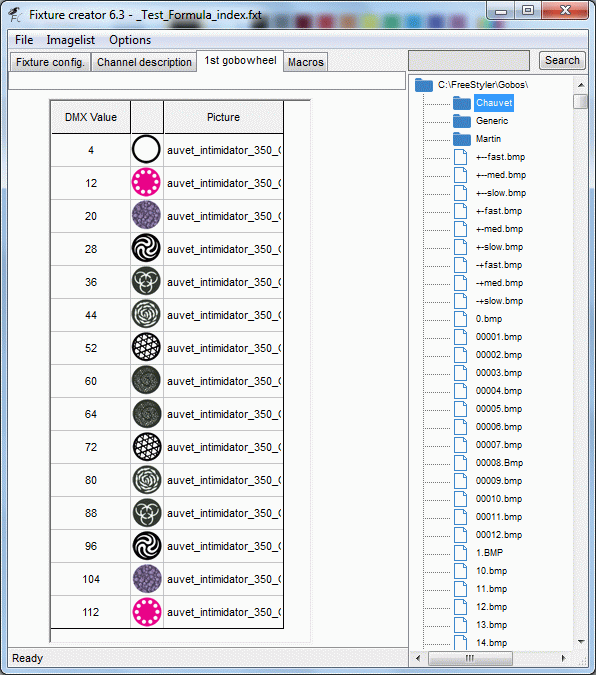The width and height of the screenshot is (596, 675).
Task: Expand the Generic folder in tree
Action: click(x=492, y=121)
